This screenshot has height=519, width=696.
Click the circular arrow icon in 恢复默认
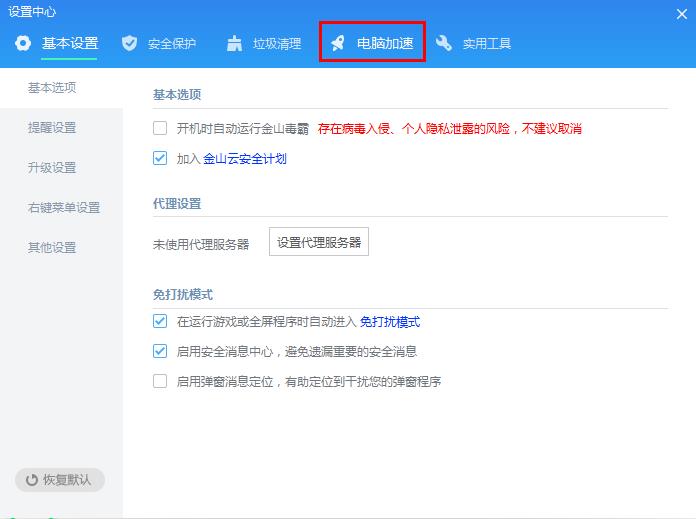[x=32, y=480]
